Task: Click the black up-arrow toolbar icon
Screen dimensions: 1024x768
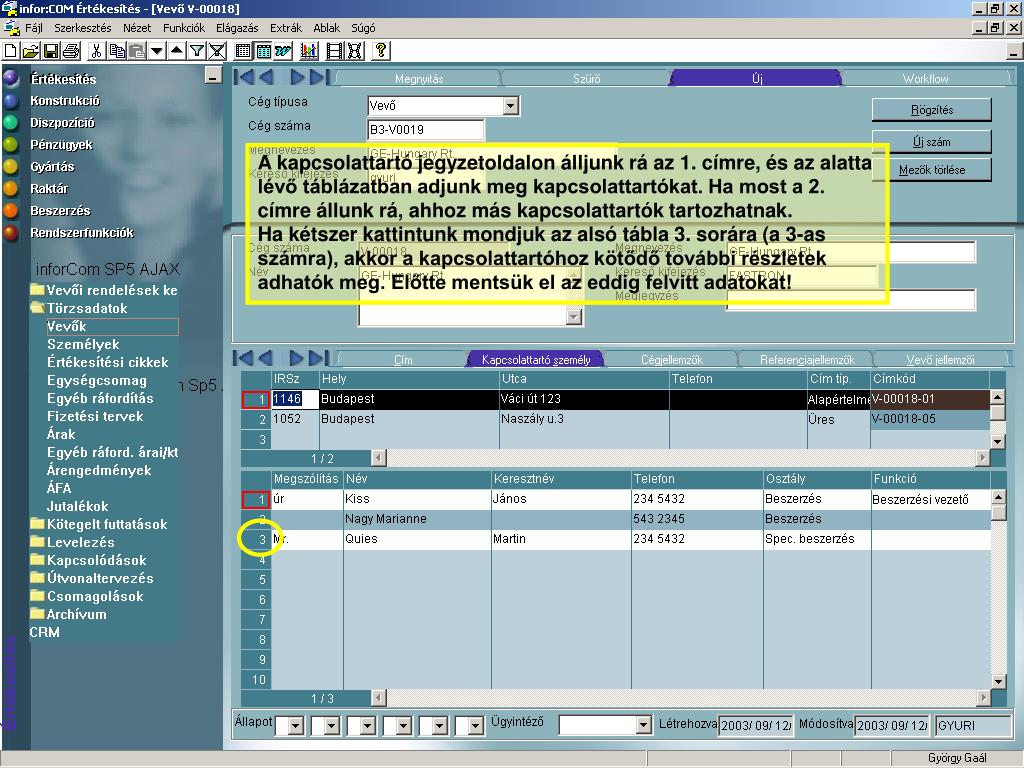Action: point(176,51)
